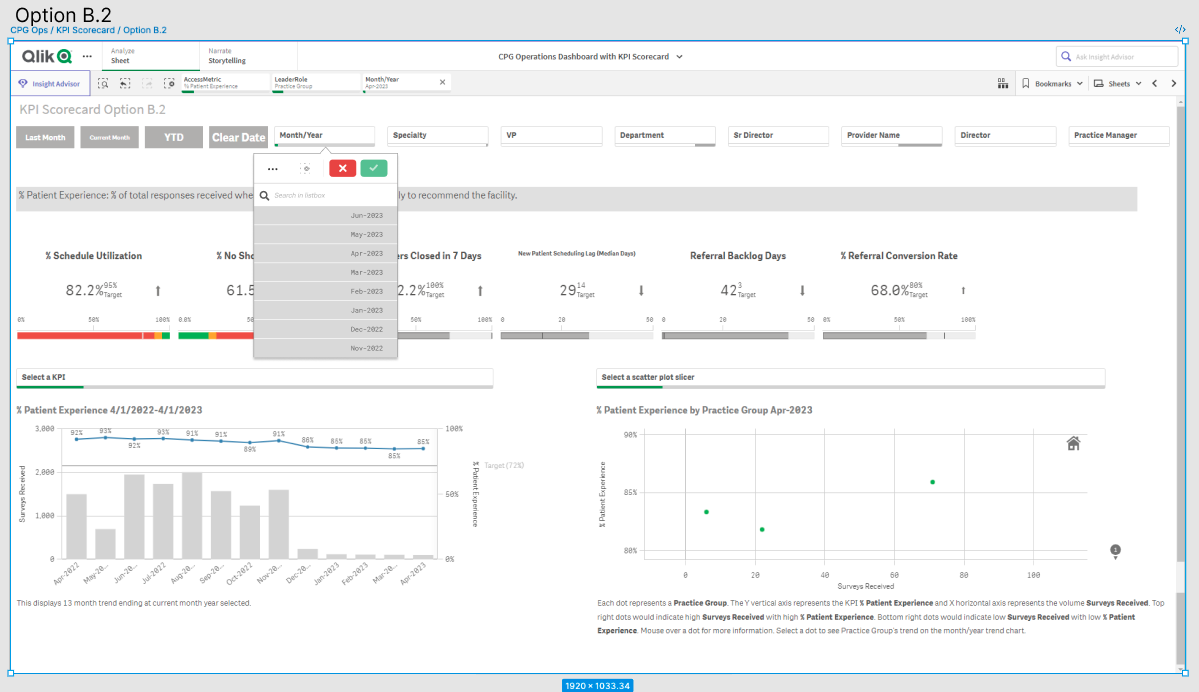Click the Clear Date button

(239, 138)
